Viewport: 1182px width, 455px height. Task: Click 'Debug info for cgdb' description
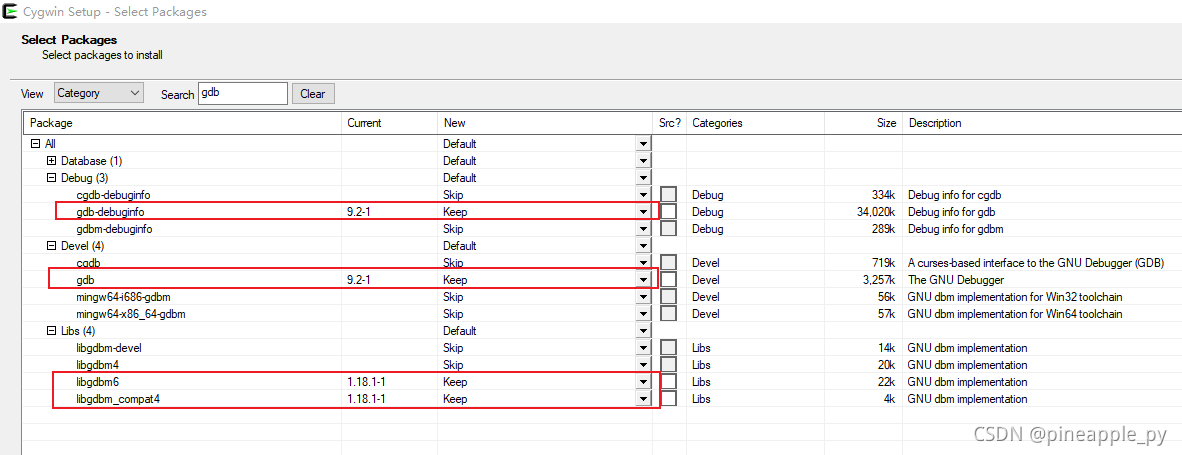(x=955, y=194)
